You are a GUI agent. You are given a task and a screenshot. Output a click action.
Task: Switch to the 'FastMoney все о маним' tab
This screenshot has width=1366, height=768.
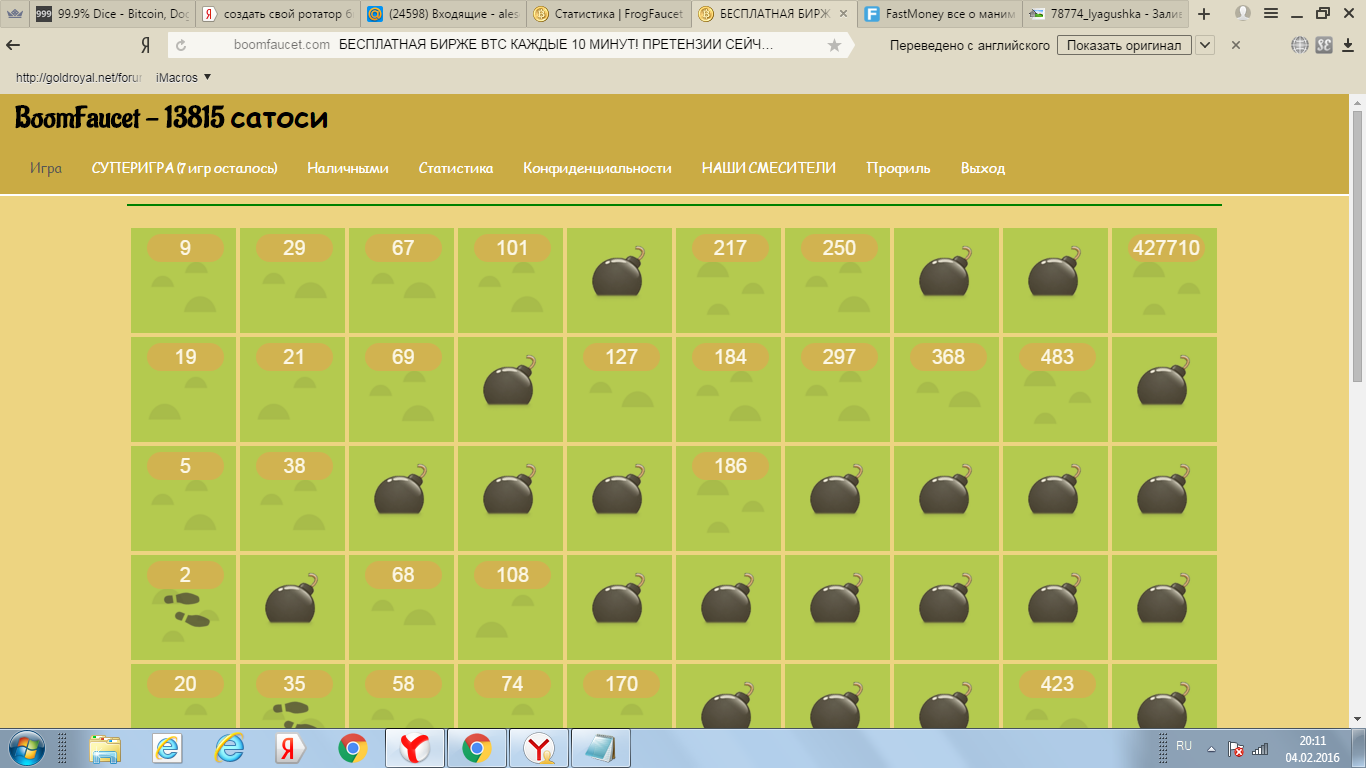tap(939, 14)
